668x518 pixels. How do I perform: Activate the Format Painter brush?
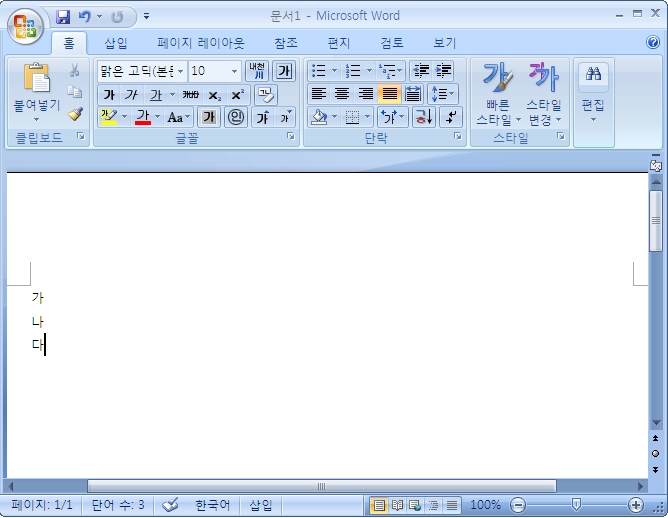pos(75,114)
